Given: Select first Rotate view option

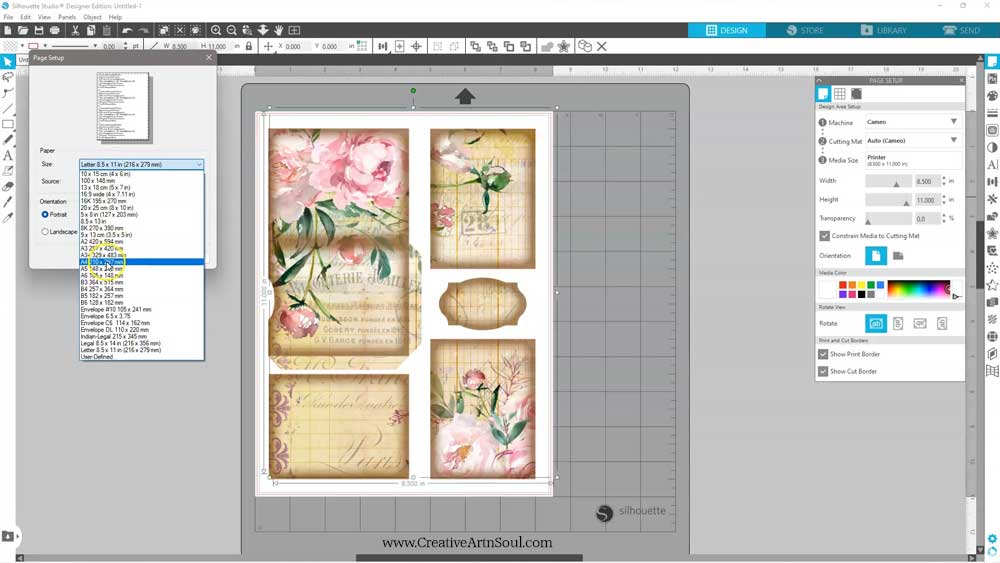Looking at the screenshot, I should [876, 323].
